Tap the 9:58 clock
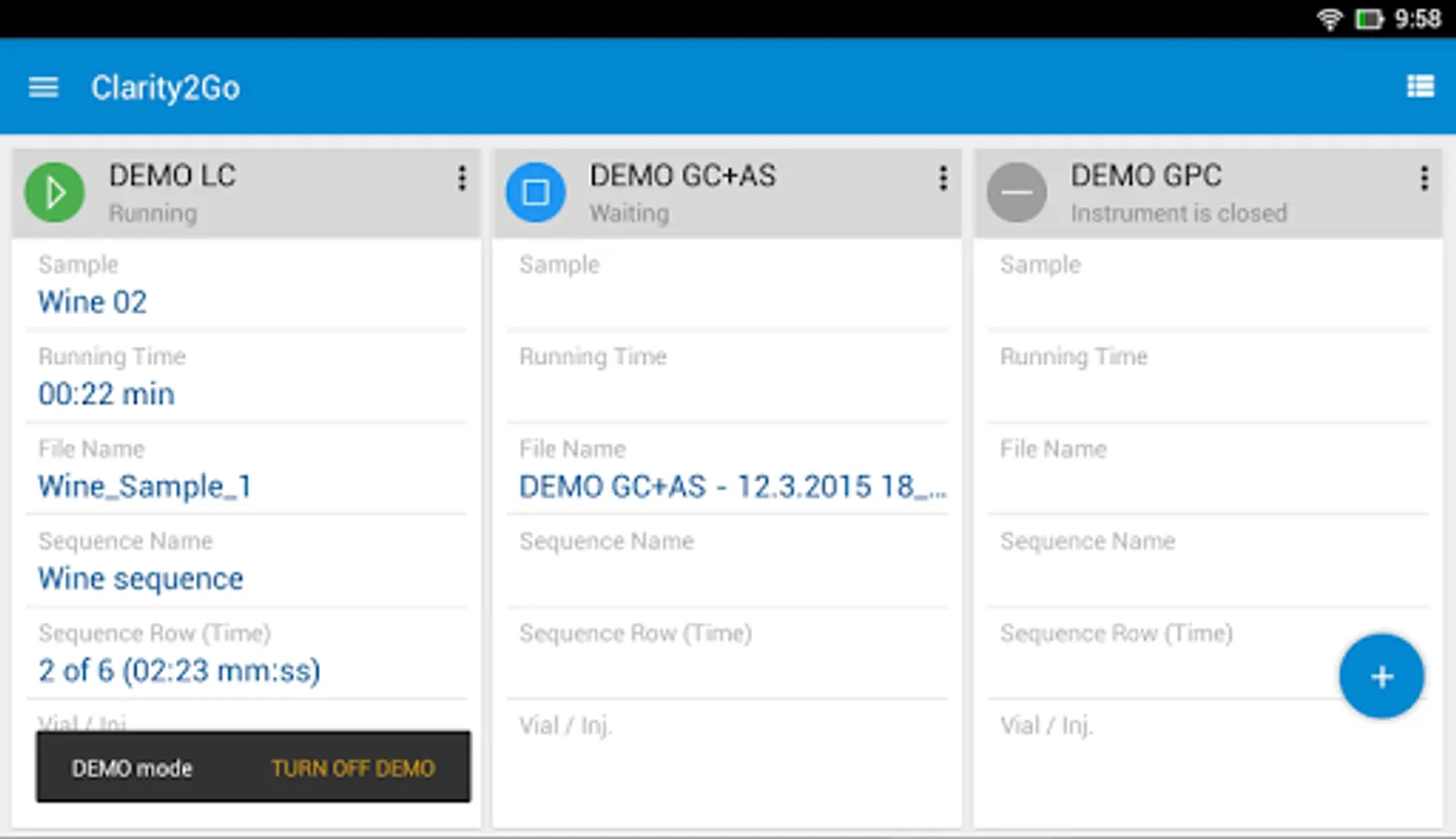This screenshot has width=1456, height=839. [1418, 19]
